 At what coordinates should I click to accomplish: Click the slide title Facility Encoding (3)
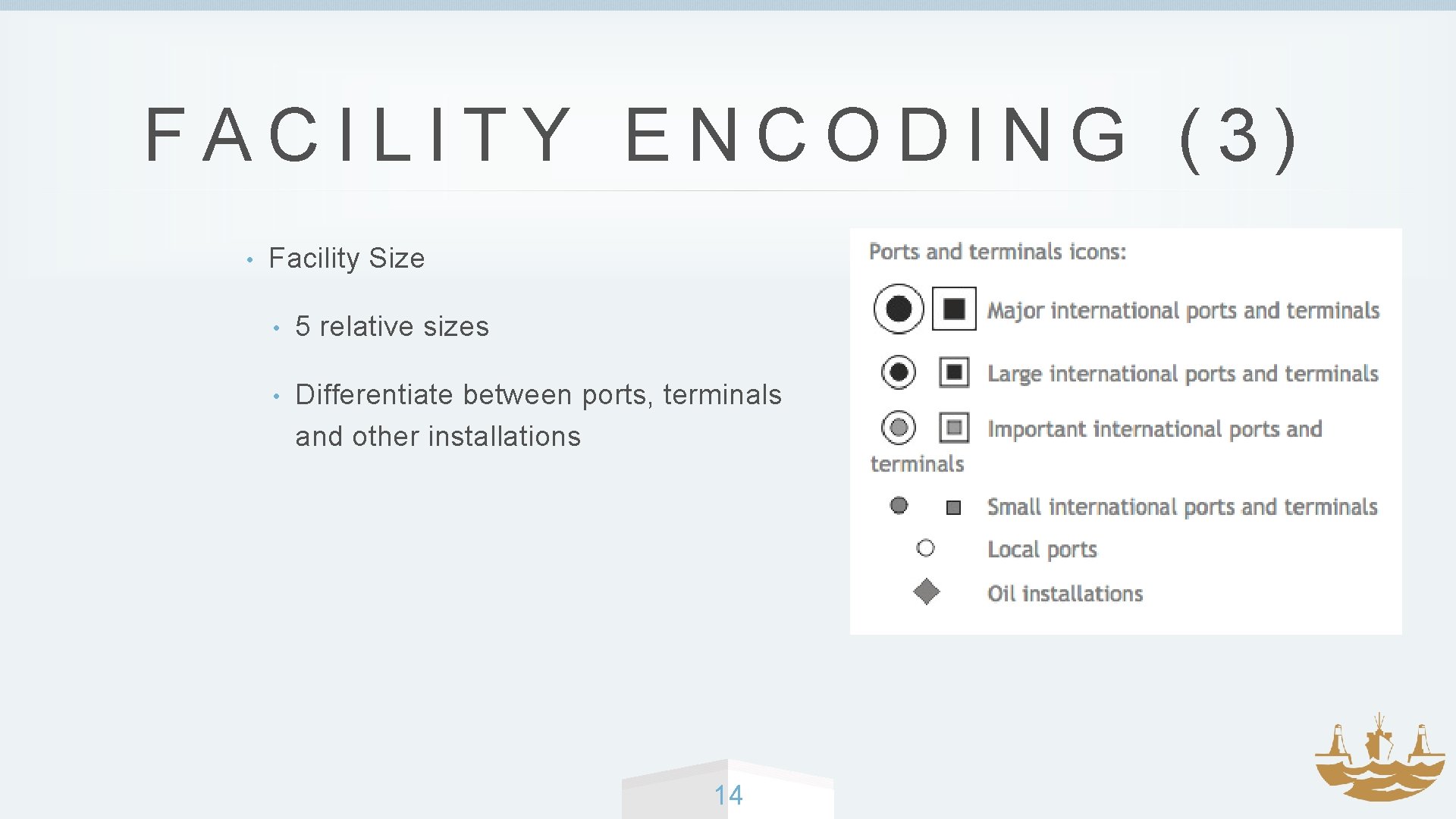point(722,136)
